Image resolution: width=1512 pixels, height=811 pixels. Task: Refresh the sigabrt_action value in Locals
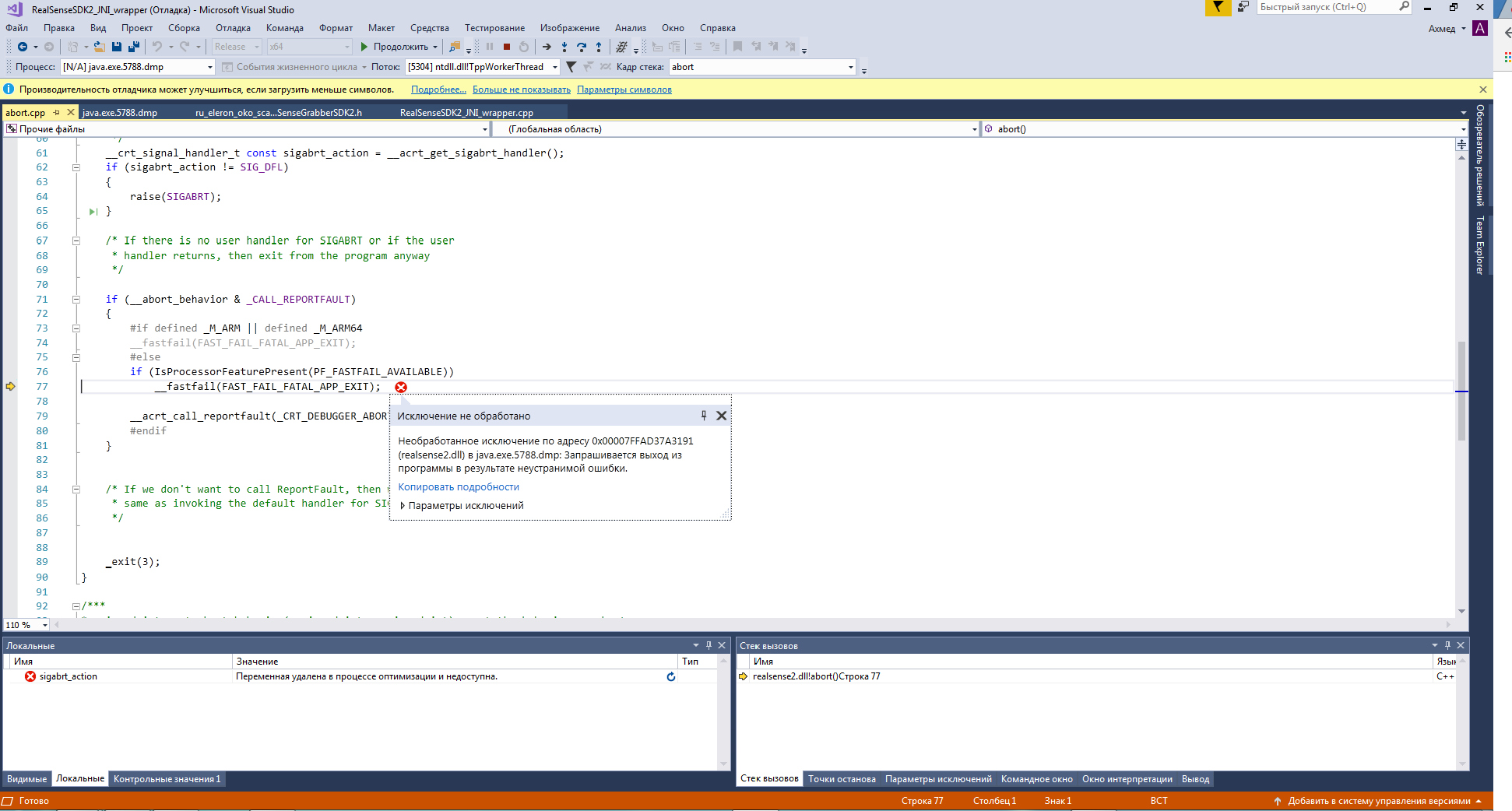[x=670, y=677]
